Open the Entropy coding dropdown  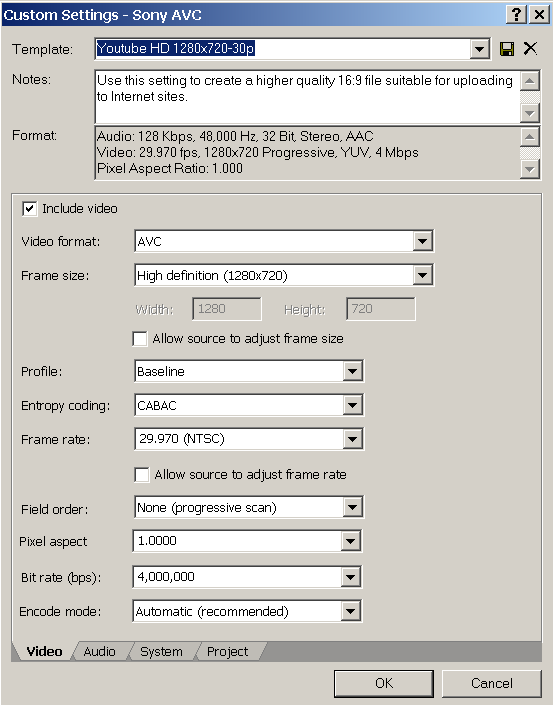(352, 406)
